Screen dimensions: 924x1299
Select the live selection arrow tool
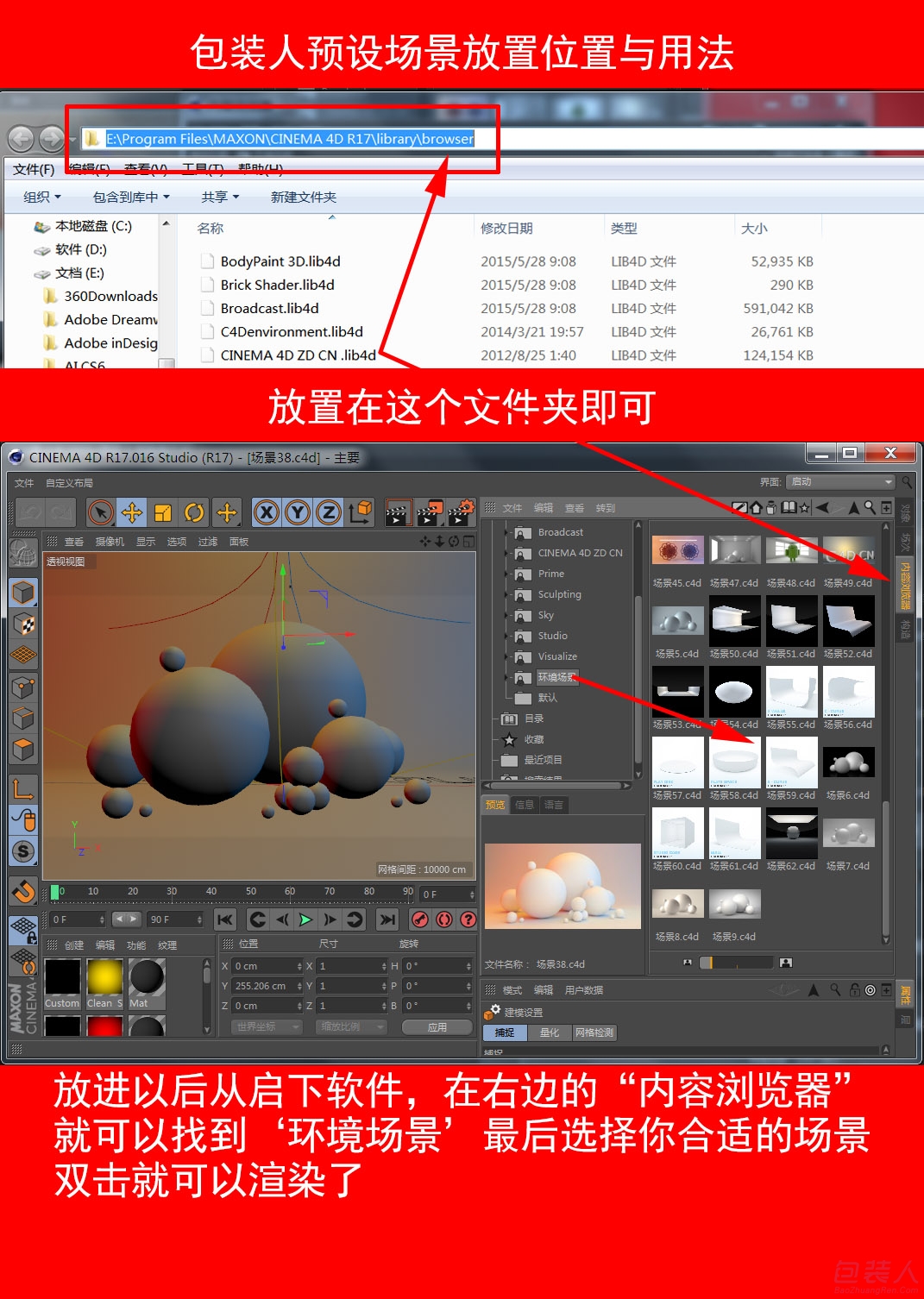[101, 512]
